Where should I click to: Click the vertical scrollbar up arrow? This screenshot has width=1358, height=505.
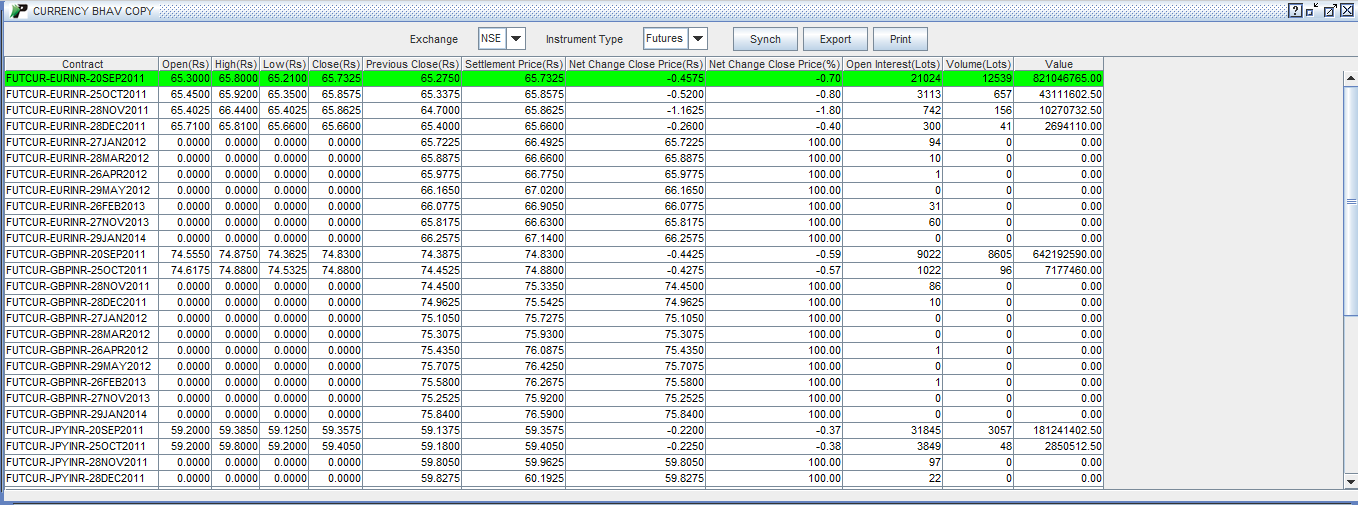(x=1350, y=78)
